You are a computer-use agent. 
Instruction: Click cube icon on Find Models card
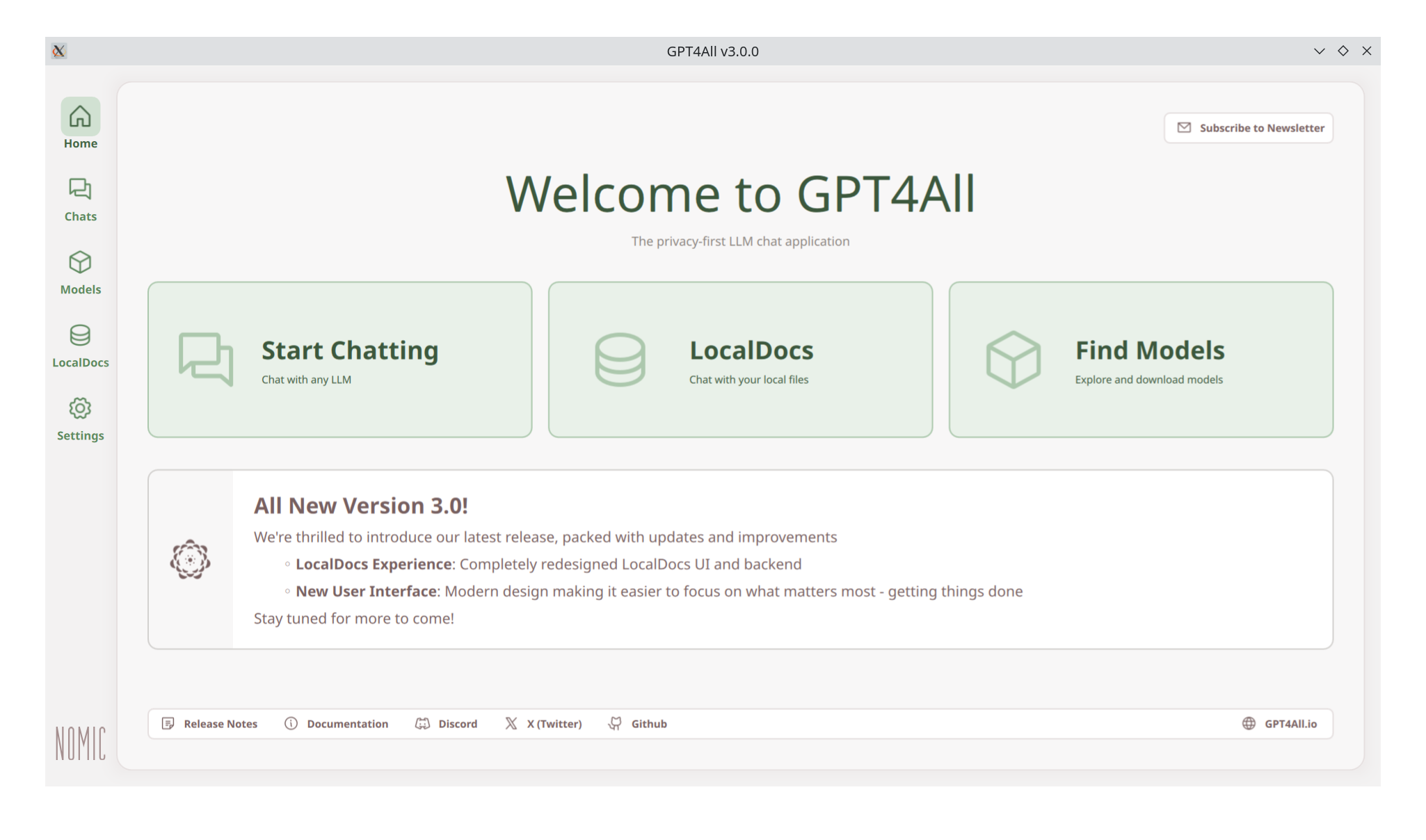[x=1014, y=360]
